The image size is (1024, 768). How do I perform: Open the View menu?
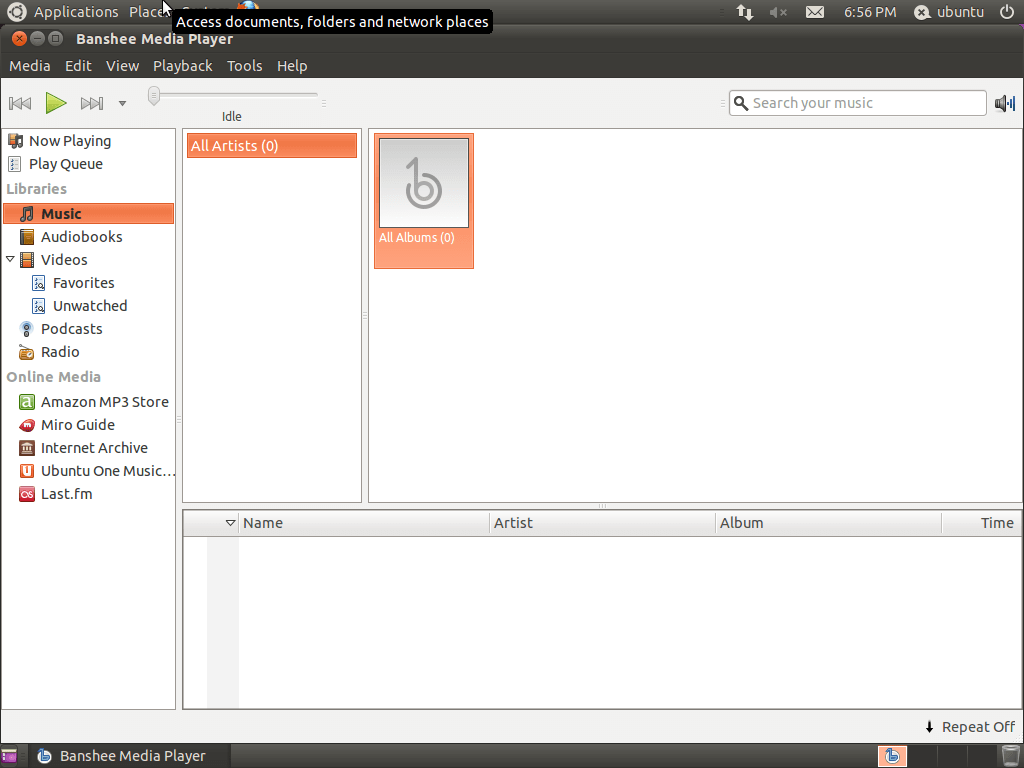click(x=122, y=66)
